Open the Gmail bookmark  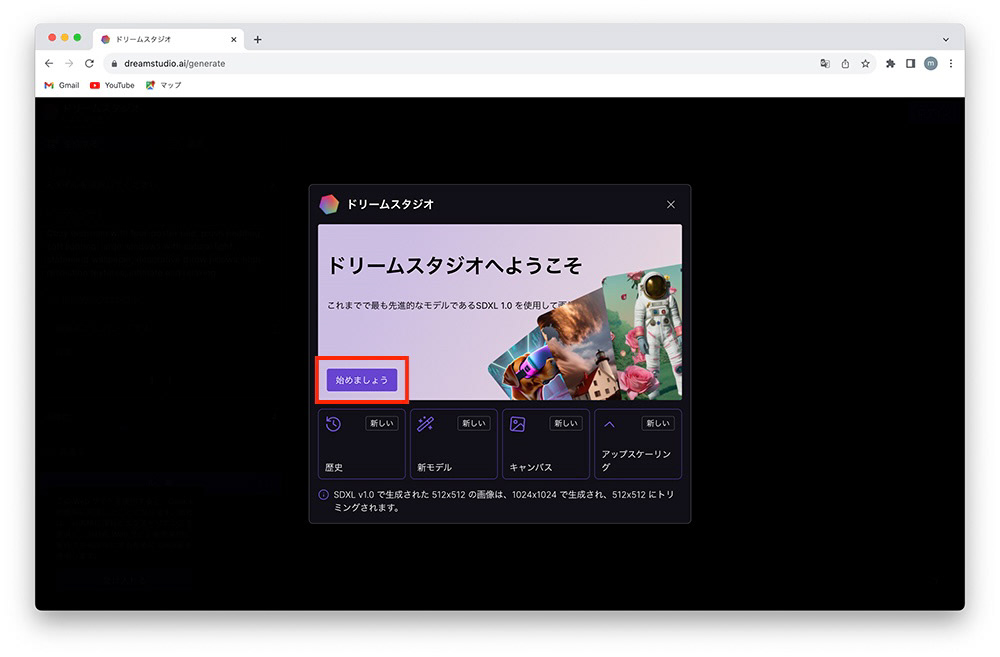coord(62,85)
